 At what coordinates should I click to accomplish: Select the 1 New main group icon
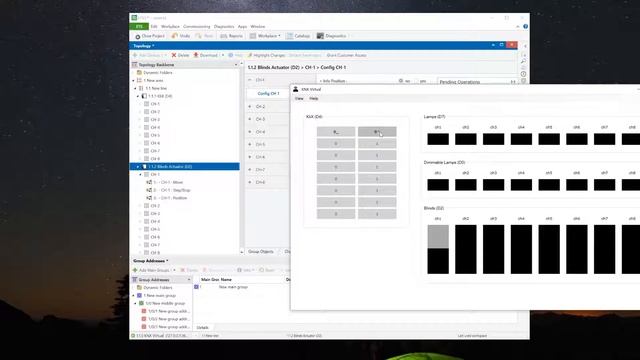[x=140, y=296]
